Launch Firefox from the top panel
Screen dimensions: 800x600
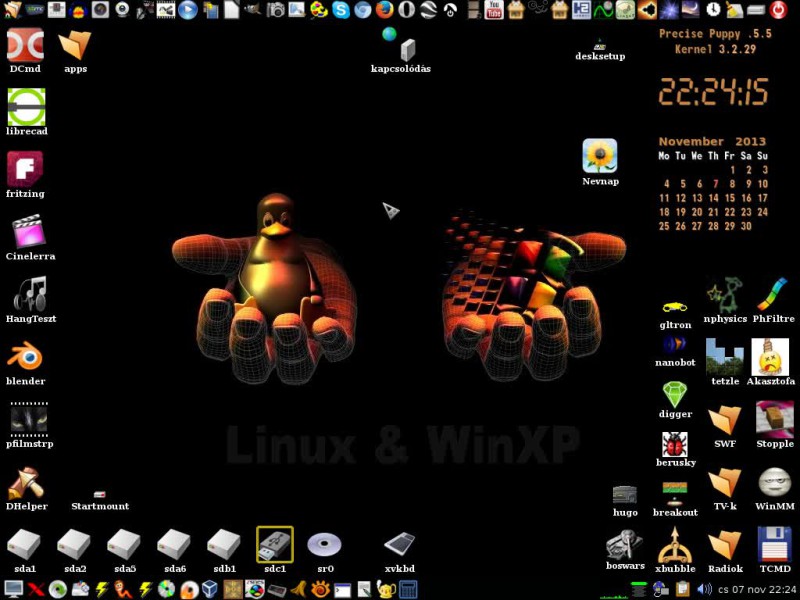click(x=384, y=10)
